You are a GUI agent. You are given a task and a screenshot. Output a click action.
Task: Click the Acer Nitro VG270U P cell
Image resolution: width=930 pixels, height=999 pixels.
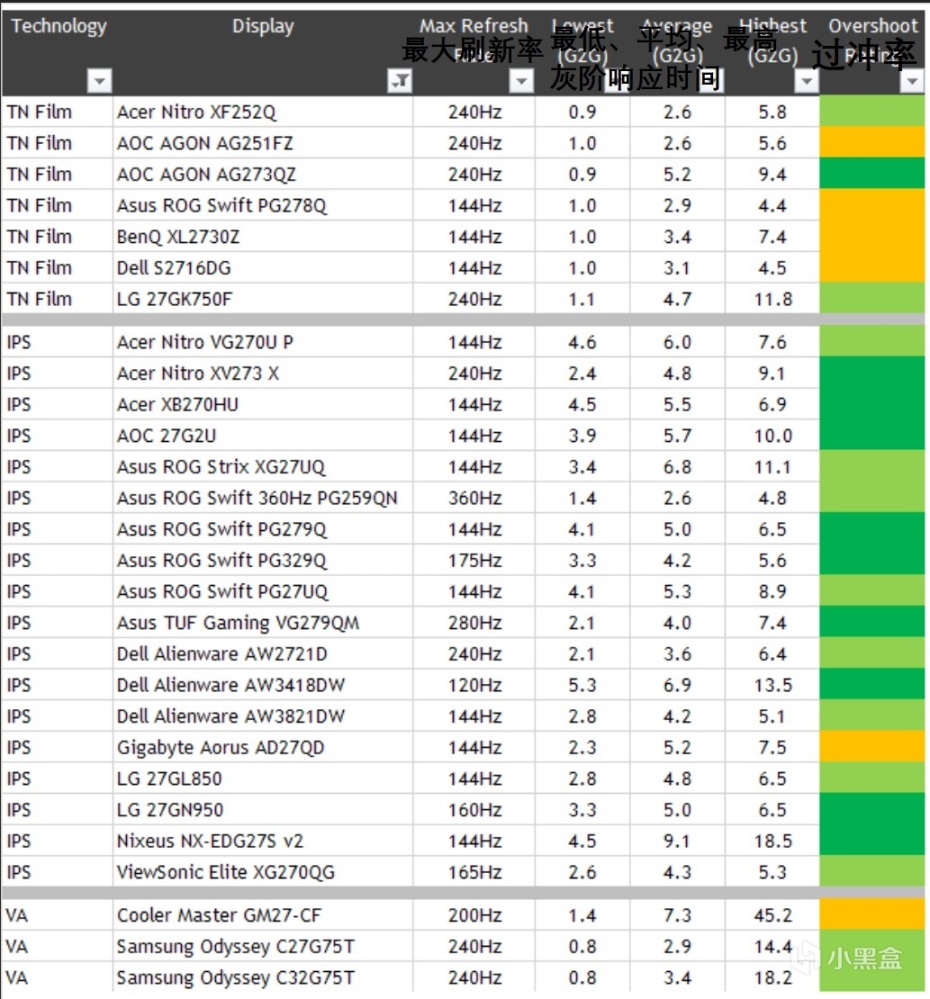coord(263,342)
